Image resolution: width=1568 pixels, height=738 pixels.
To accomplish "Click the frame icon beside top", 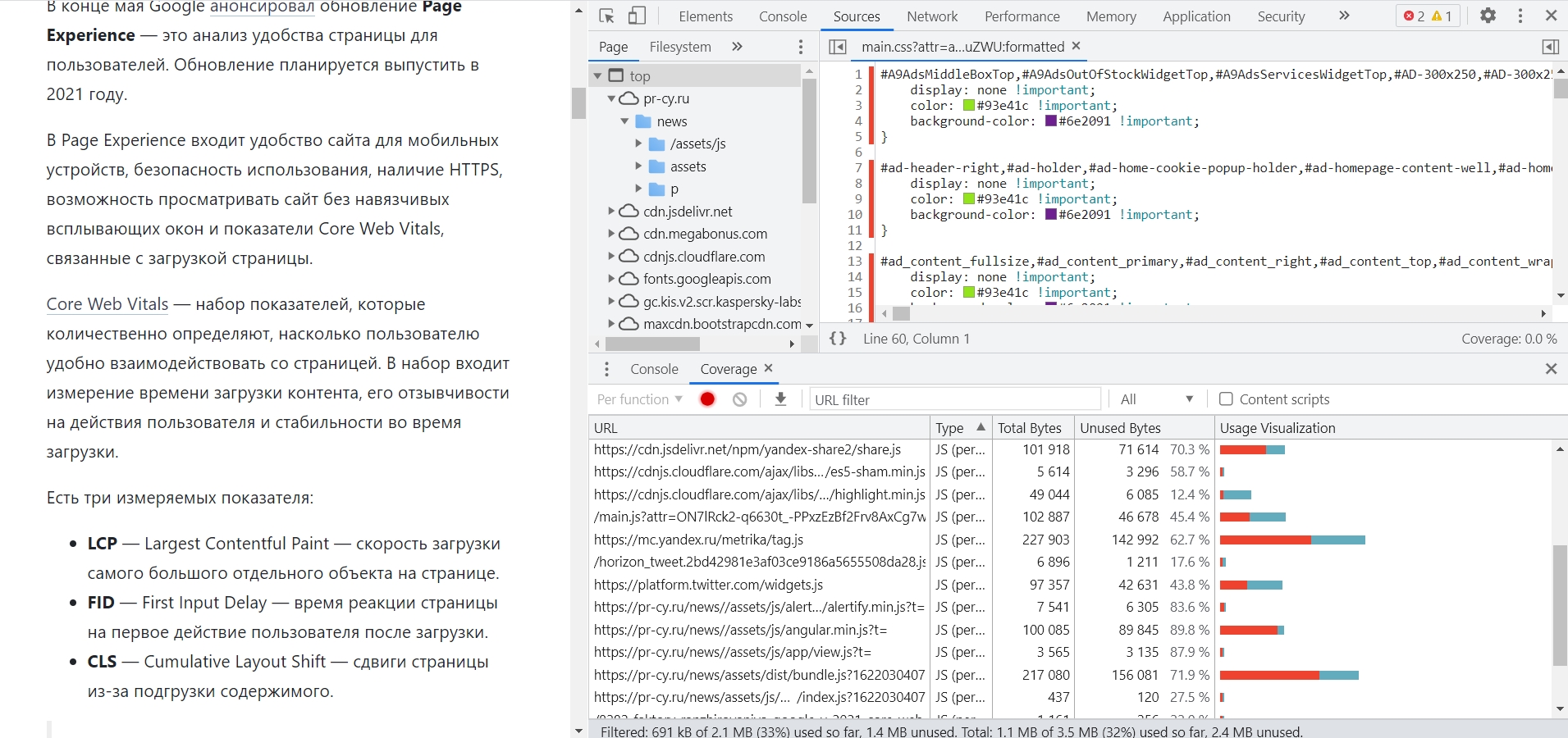I will click(616, 75).
